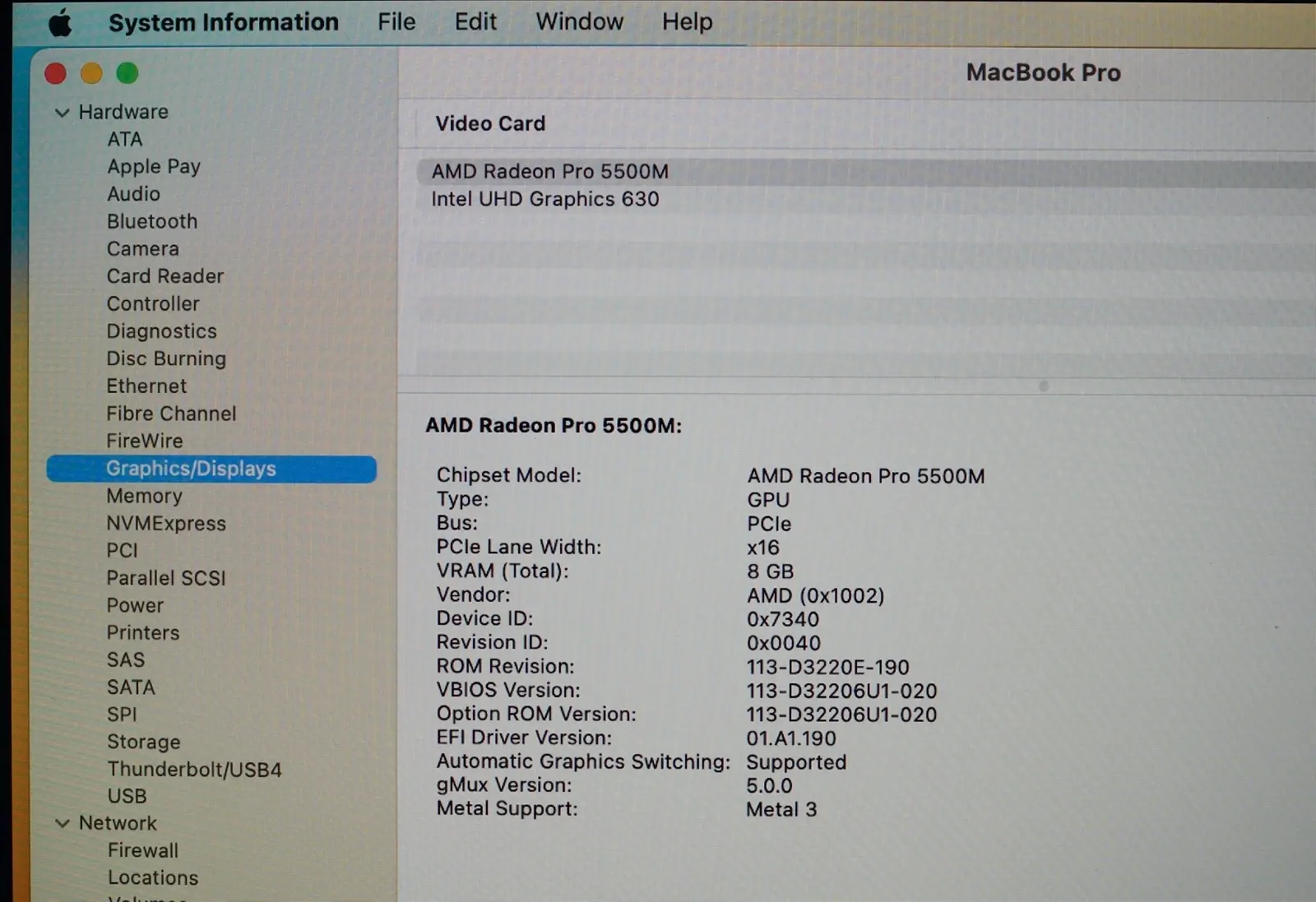The image size is (1316, 902).
Task: Open the Edit menu
Action: 475,22
